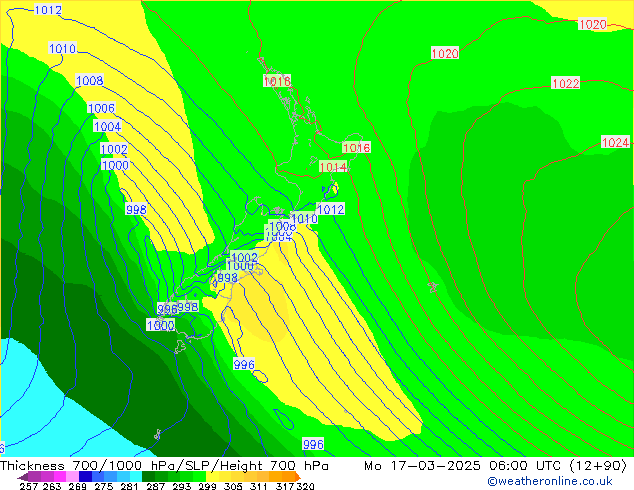Click the left arrow end of the color scale

coord(23,477)
